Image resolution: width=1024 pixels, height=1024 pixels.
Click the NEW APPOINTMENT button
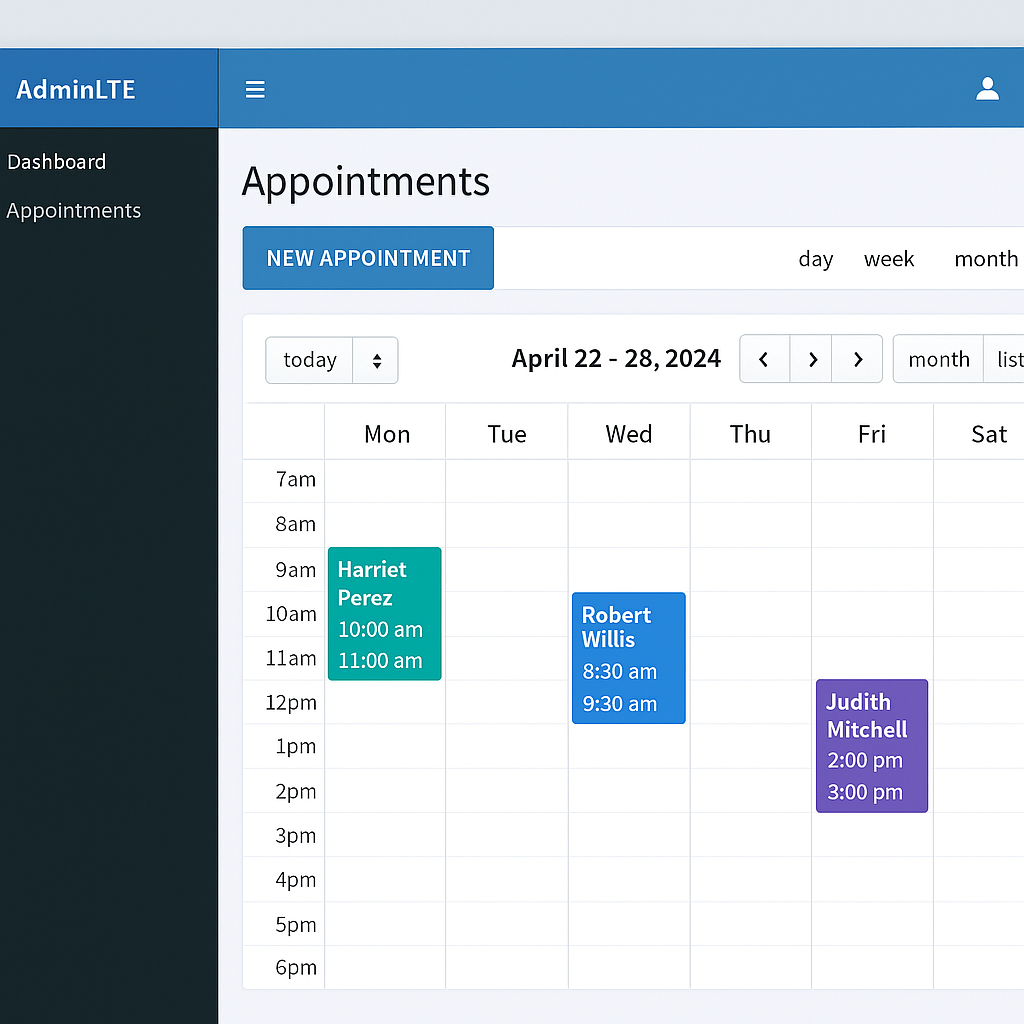point(368,258)
